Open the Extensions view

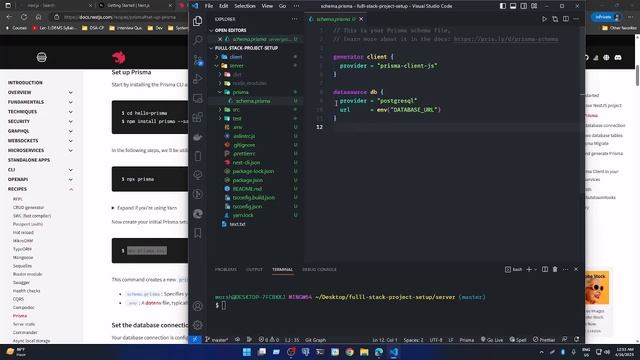198,118
